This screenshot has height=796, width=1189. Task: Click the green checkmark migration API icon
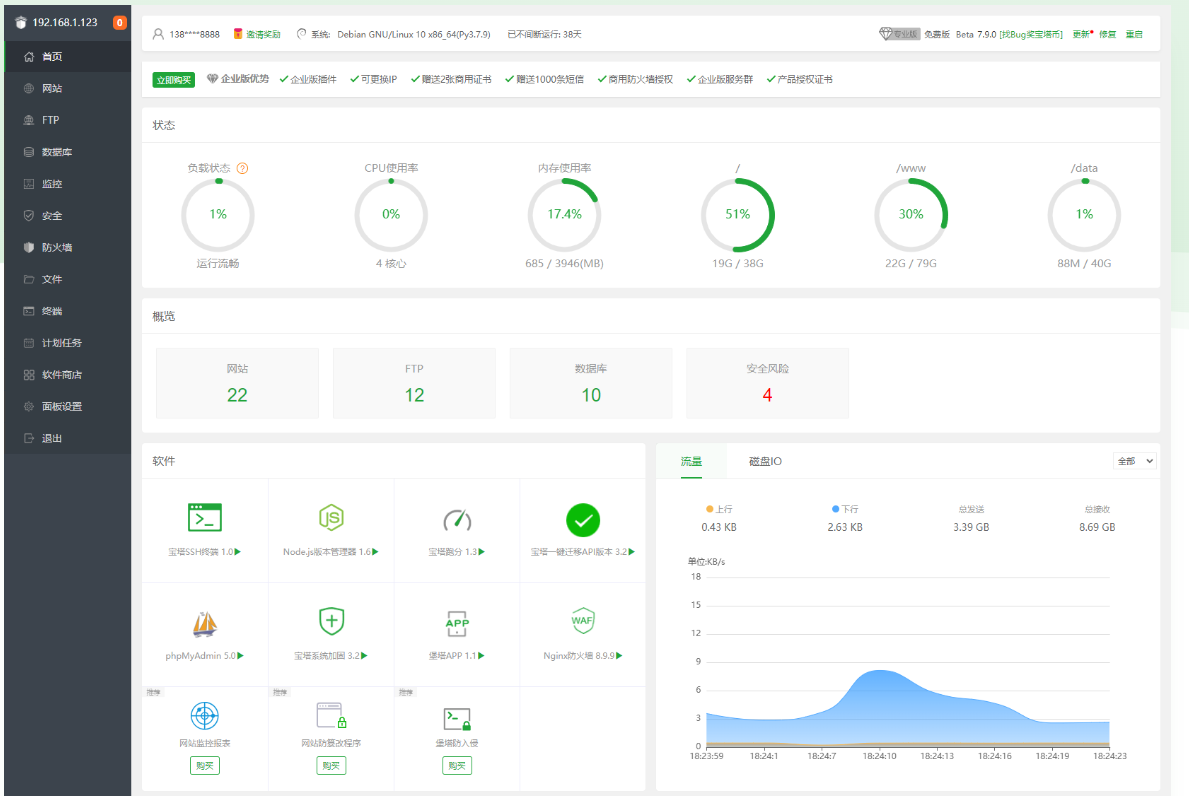point(583,520)
